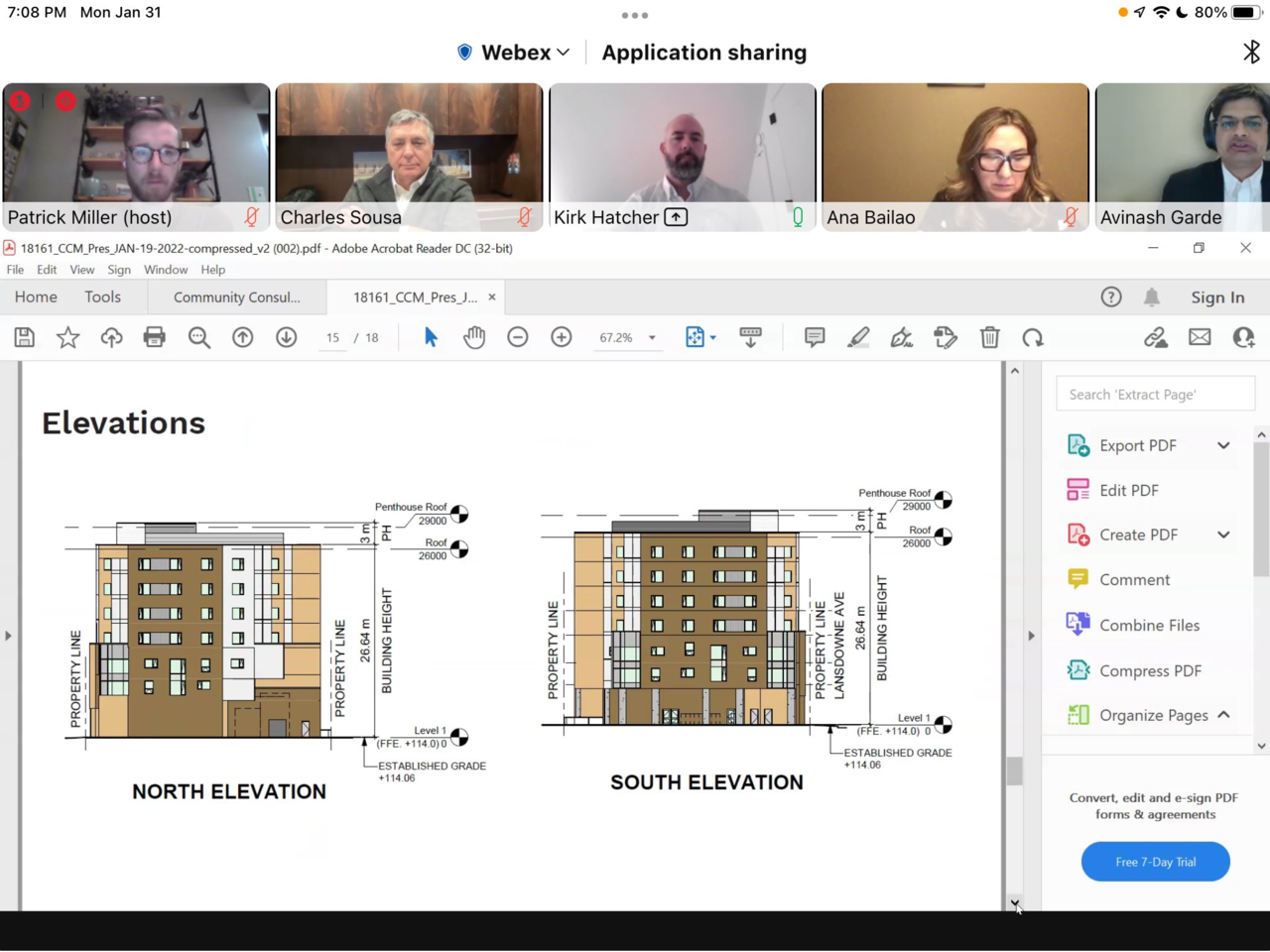This screenshot has width=1270, height=952.
Task: Click the Sign In link
Action: tap(1217, 297)
